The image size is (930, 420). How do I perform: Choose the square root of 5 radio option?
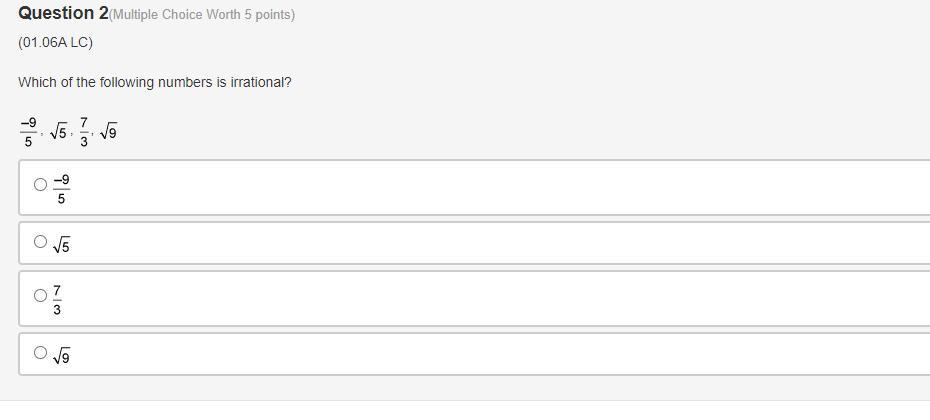click(40, 241)
